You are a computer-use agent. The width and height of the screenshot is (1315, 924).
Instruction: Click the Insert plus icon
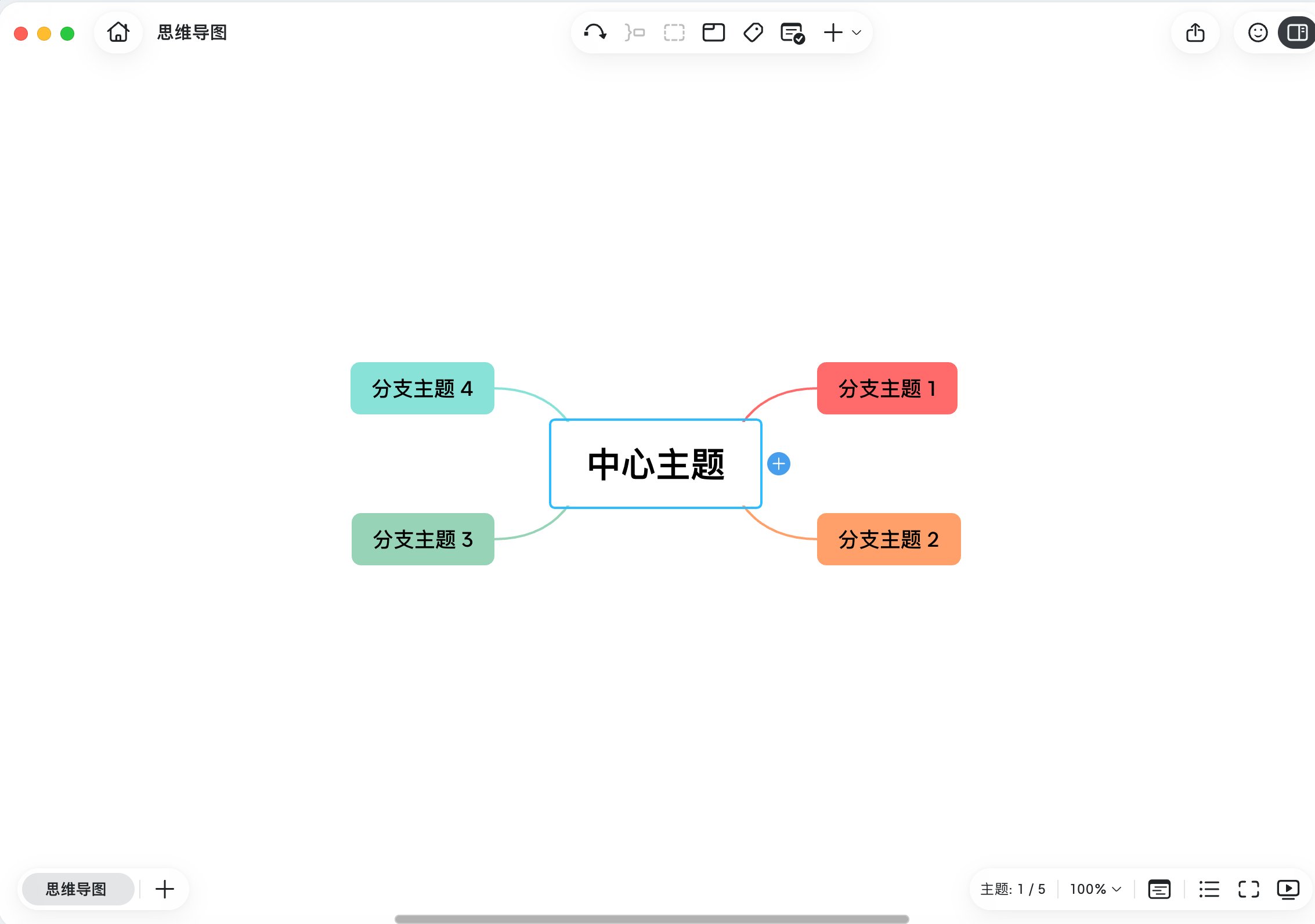click(x=833, y=33)
